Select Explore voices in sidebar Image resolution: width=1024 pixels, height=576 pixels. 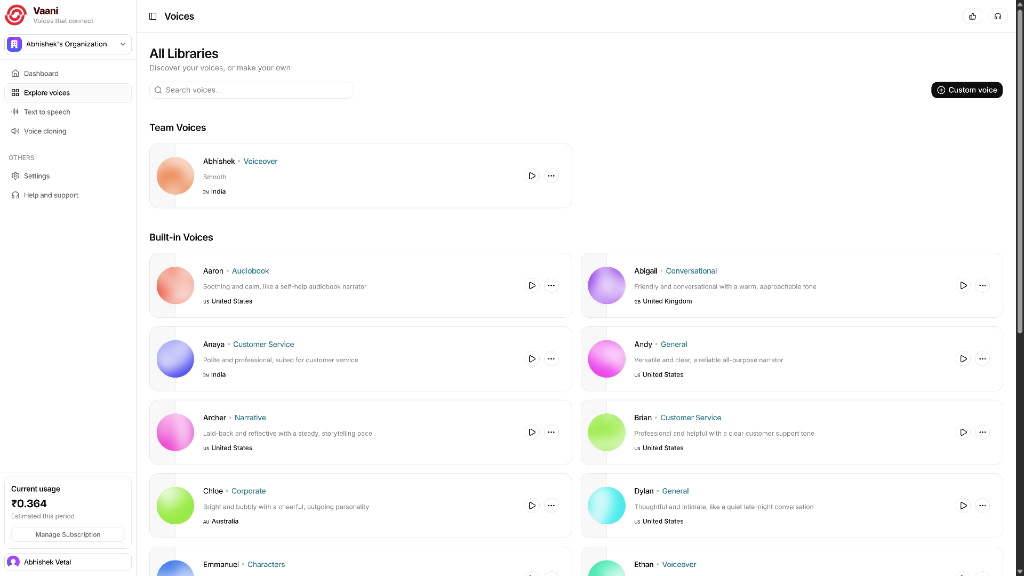68,93
